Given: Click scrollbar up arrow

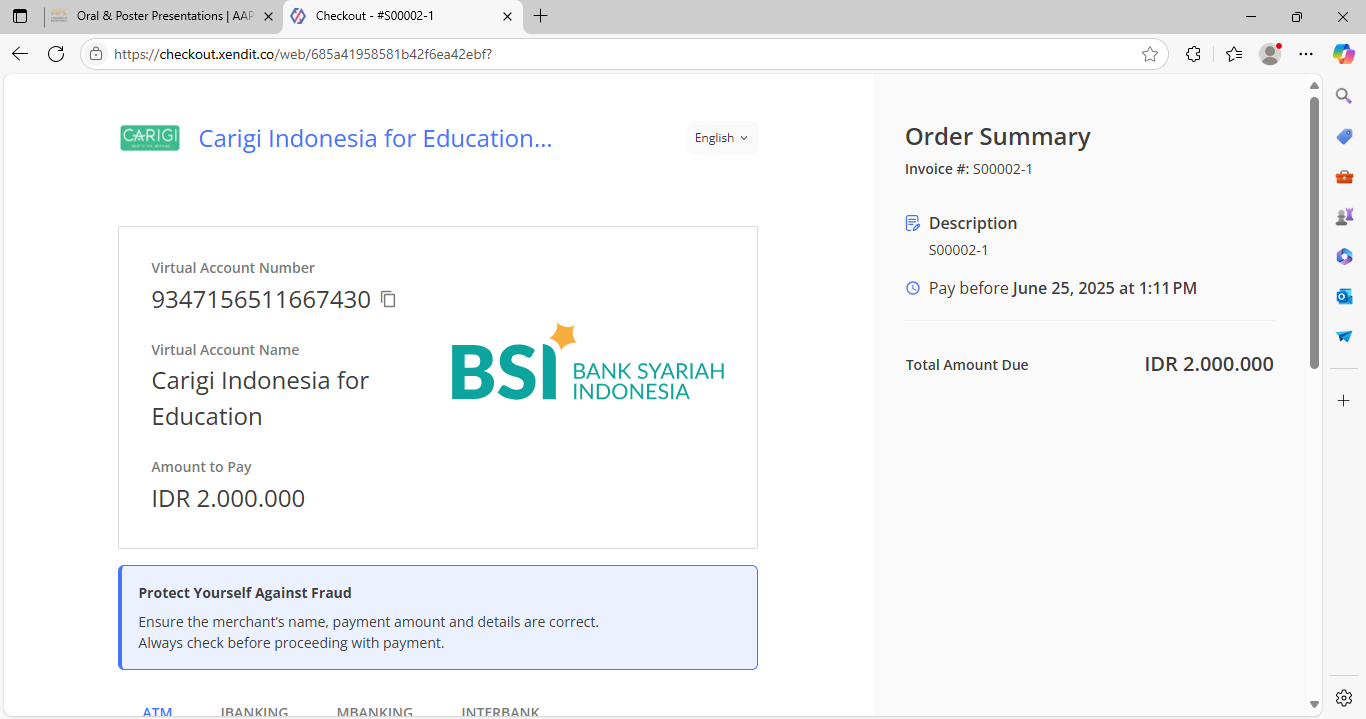Looking at the screenshot, I should coord(1315,86).
